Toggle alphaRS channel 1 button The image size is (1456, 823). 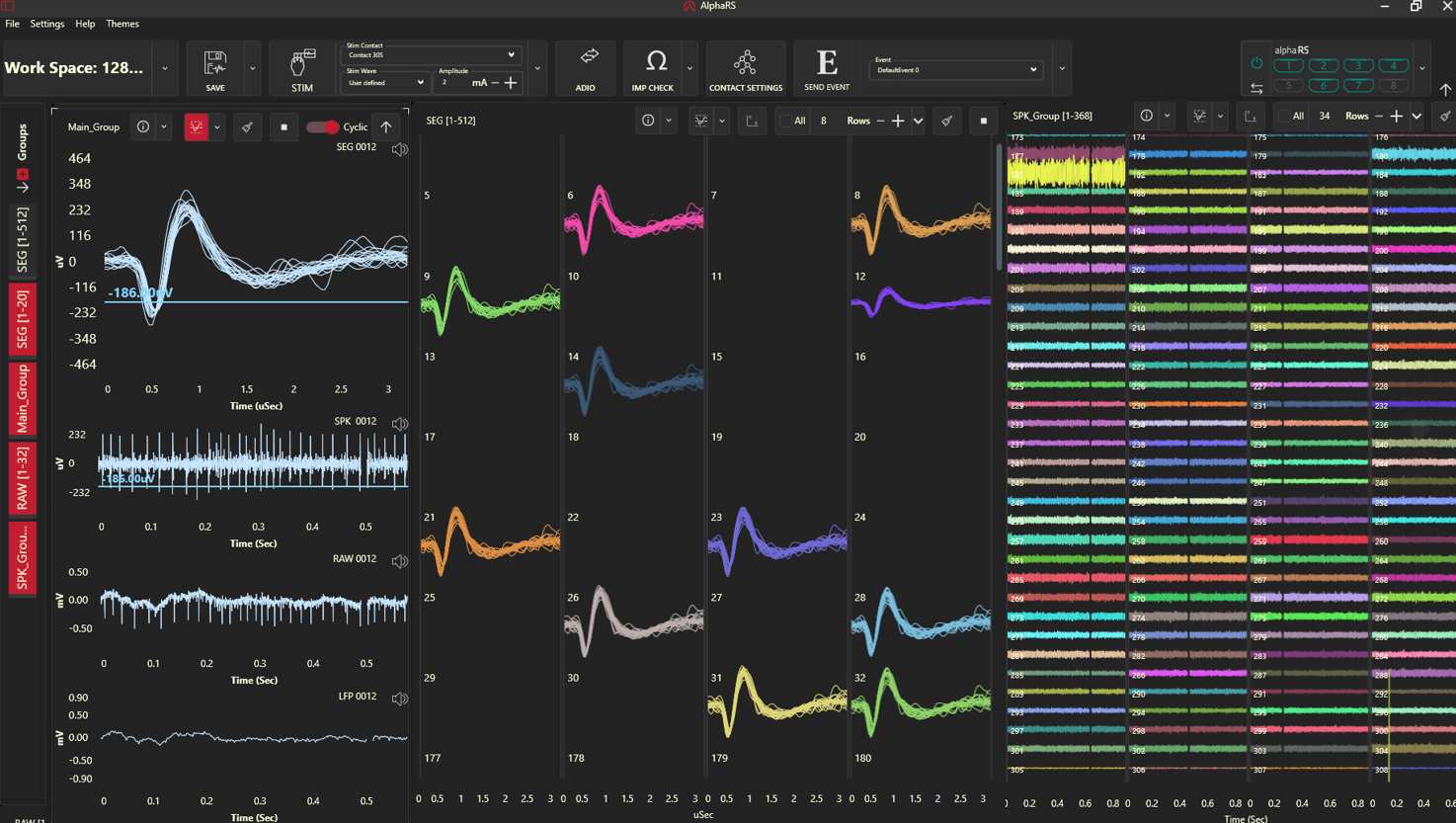coord(1288,65)
